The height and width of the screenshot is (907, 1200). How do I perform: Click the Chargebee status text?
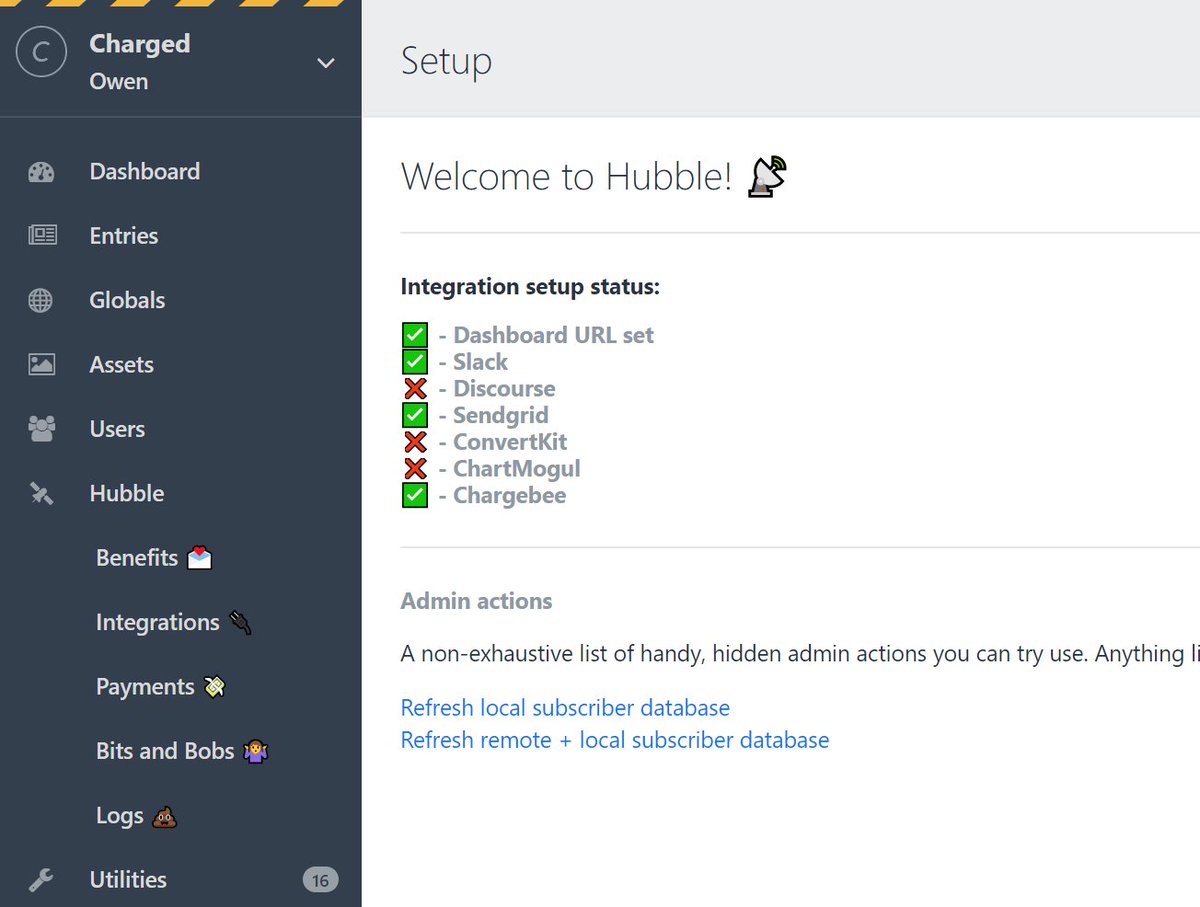(509, 495)
